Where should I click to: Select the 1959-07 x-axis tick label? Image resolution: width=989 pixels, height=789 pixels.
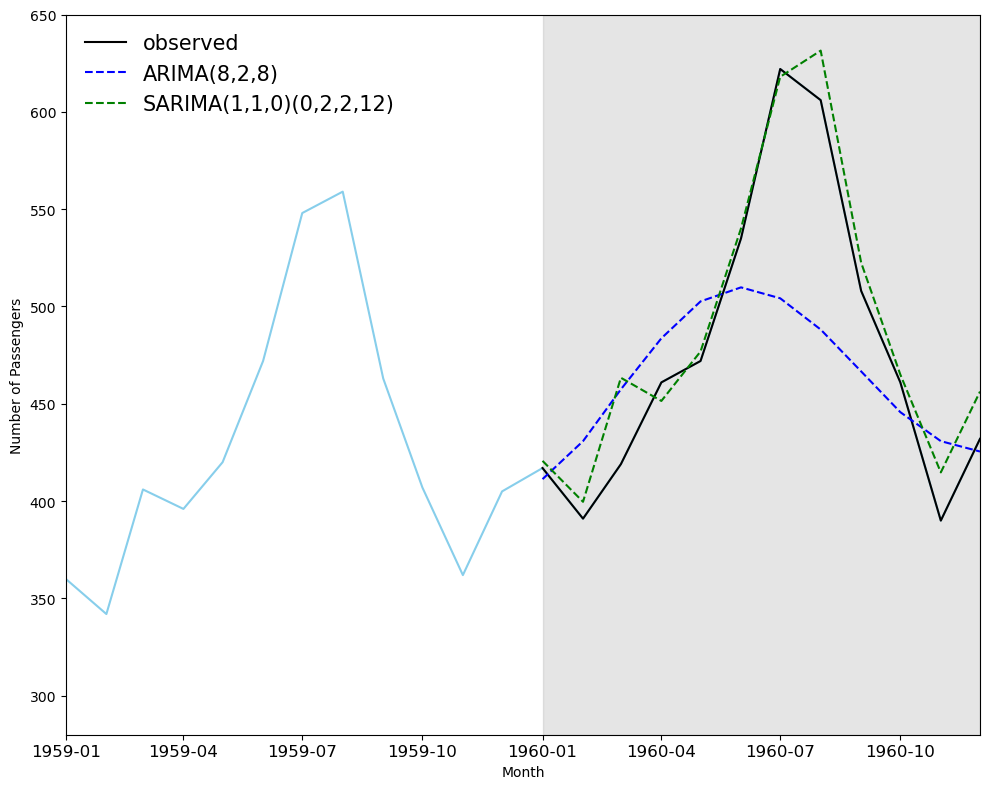pos(302,749)
